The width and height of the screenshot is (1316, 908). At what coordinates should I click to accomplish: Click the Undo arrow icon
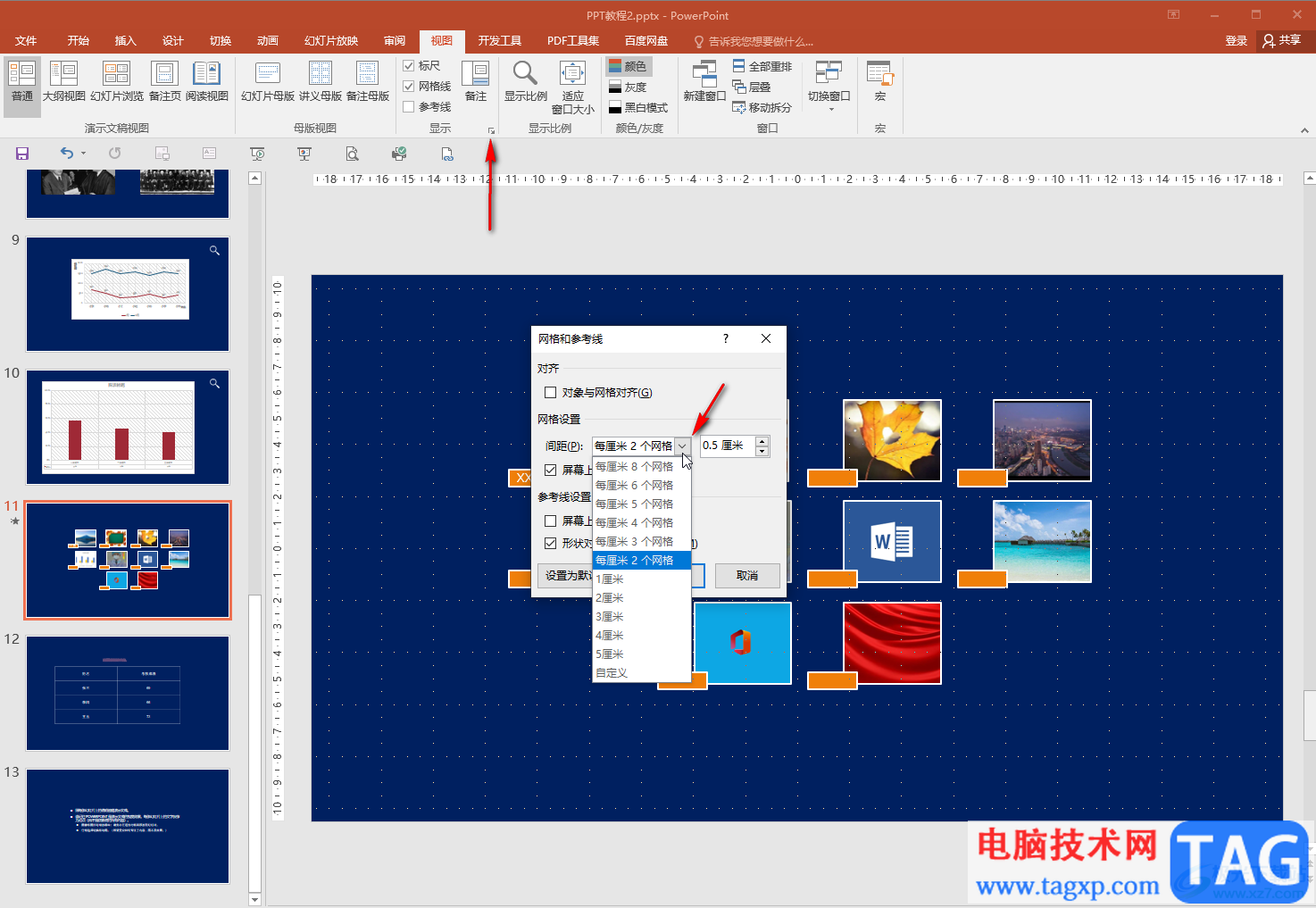67,154
